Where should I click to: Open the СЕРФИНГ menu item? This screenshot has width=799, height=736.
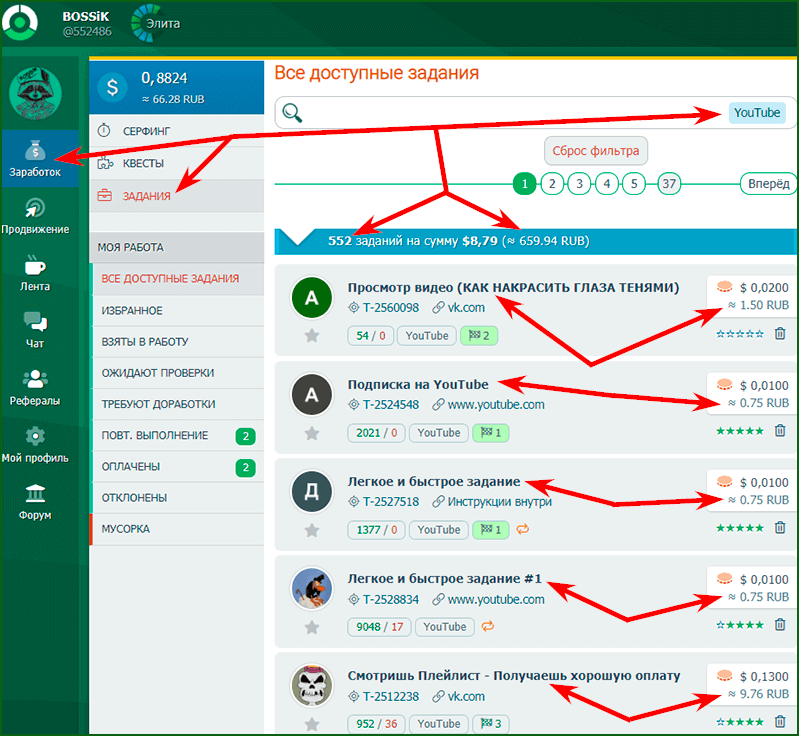(177, 131)
